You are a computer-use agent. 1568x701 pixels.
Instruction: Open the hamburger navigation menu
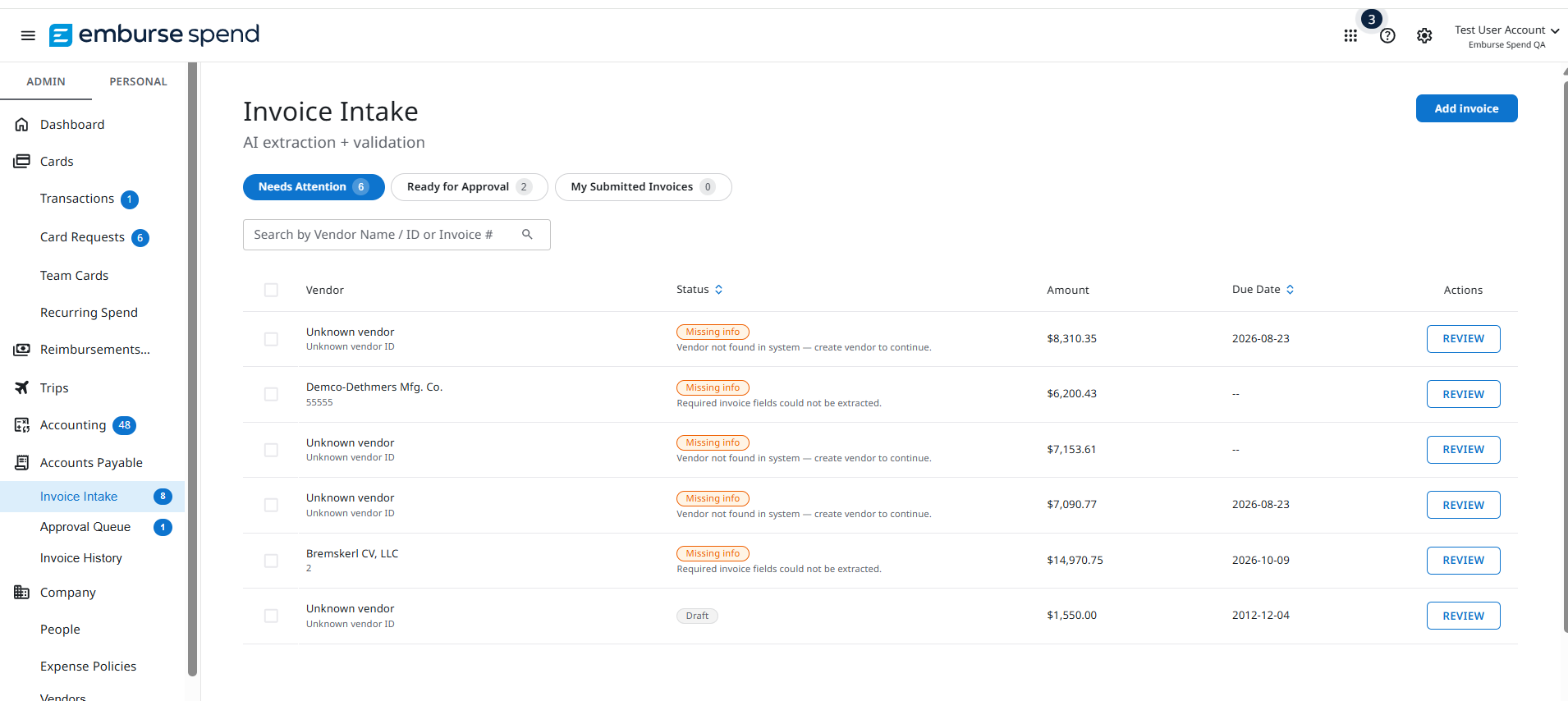(28, 35)
